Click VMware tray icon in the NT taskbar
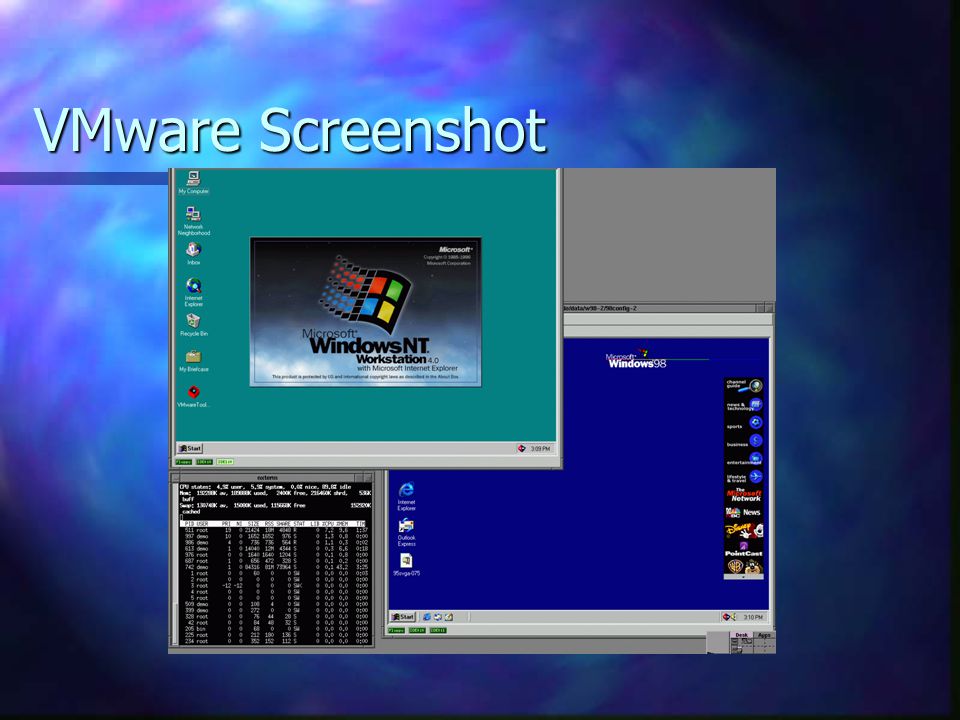The width and height of the screenshot is (960, 720). [522, 448]
